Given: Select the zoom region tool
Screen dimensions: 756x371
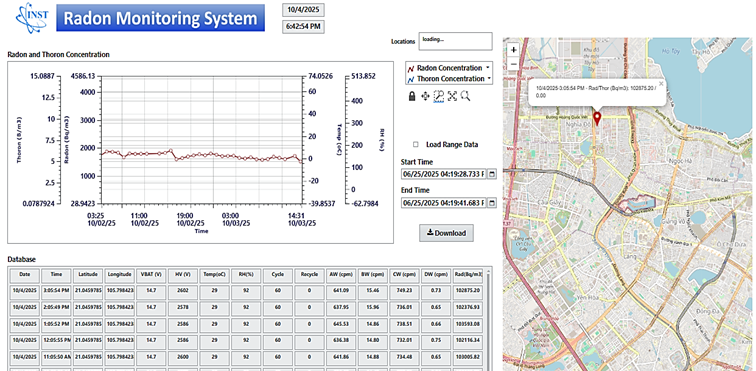Looking at the screenshot, I should point(438,96).
